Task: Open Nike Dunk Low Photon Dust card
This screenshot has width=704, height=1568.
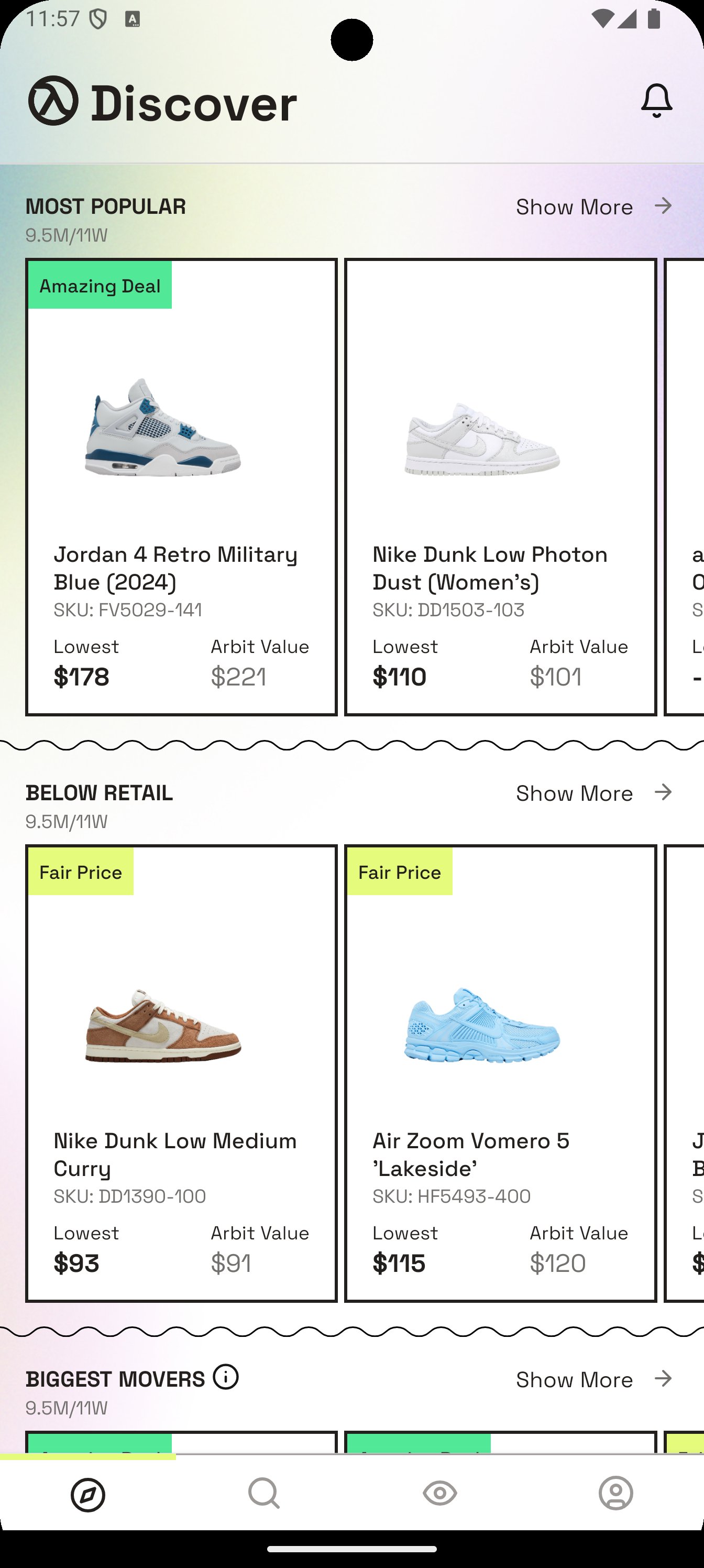Action: [500, 487]
